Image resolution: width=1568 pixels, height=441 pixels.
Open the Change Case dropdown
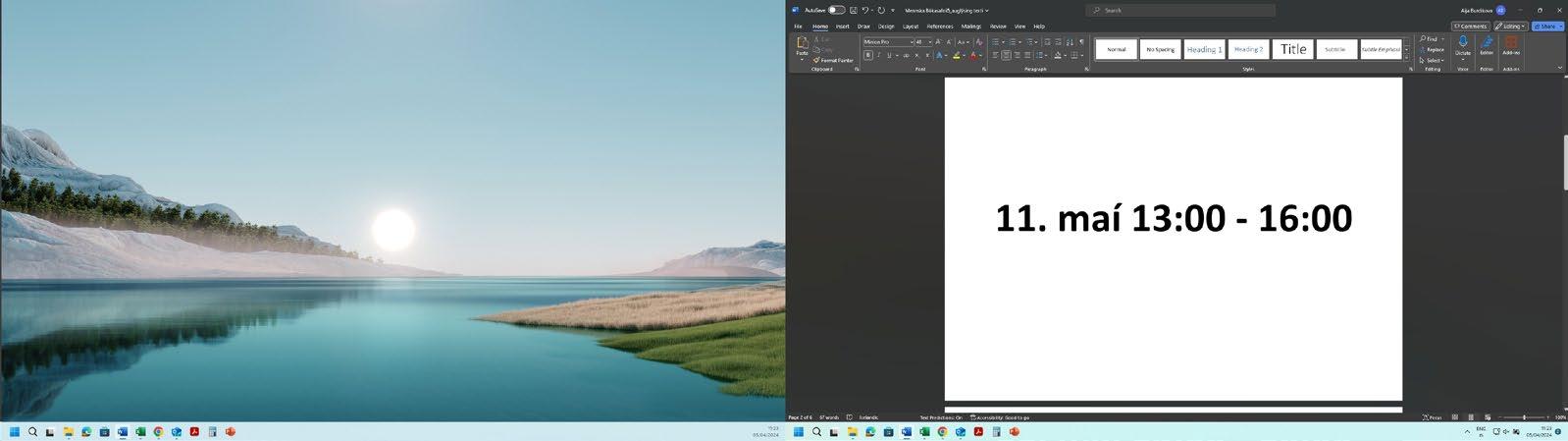pyautogui.click(x=964, y=42)
